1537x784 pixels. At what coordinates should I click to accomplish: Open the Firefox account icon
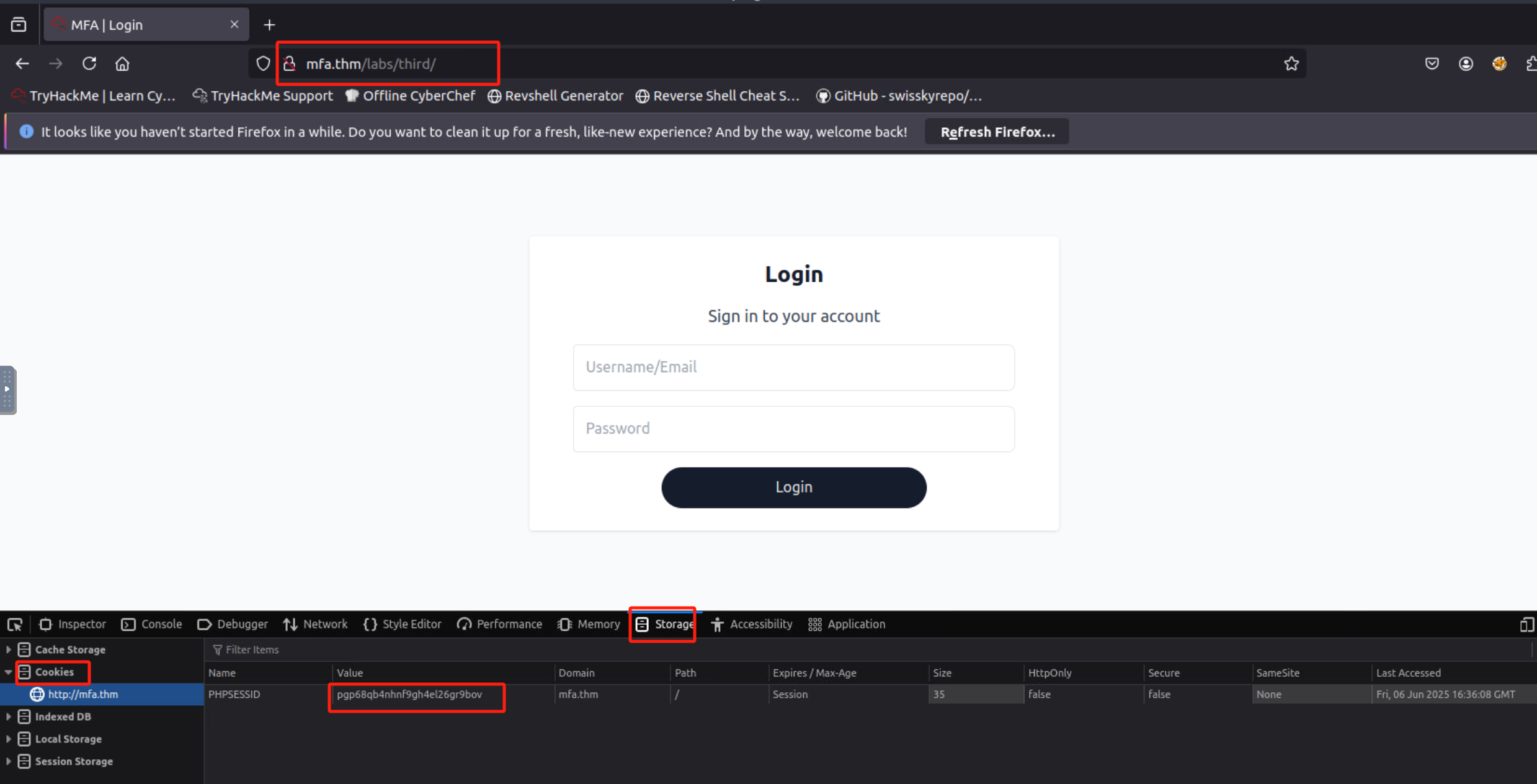coord(1466,63)
